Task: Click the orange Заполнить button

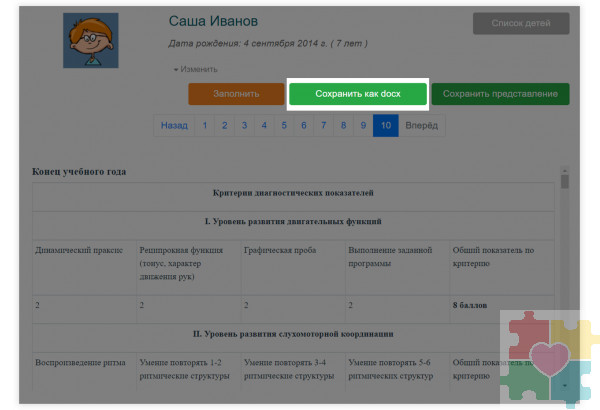Action: 236,94
